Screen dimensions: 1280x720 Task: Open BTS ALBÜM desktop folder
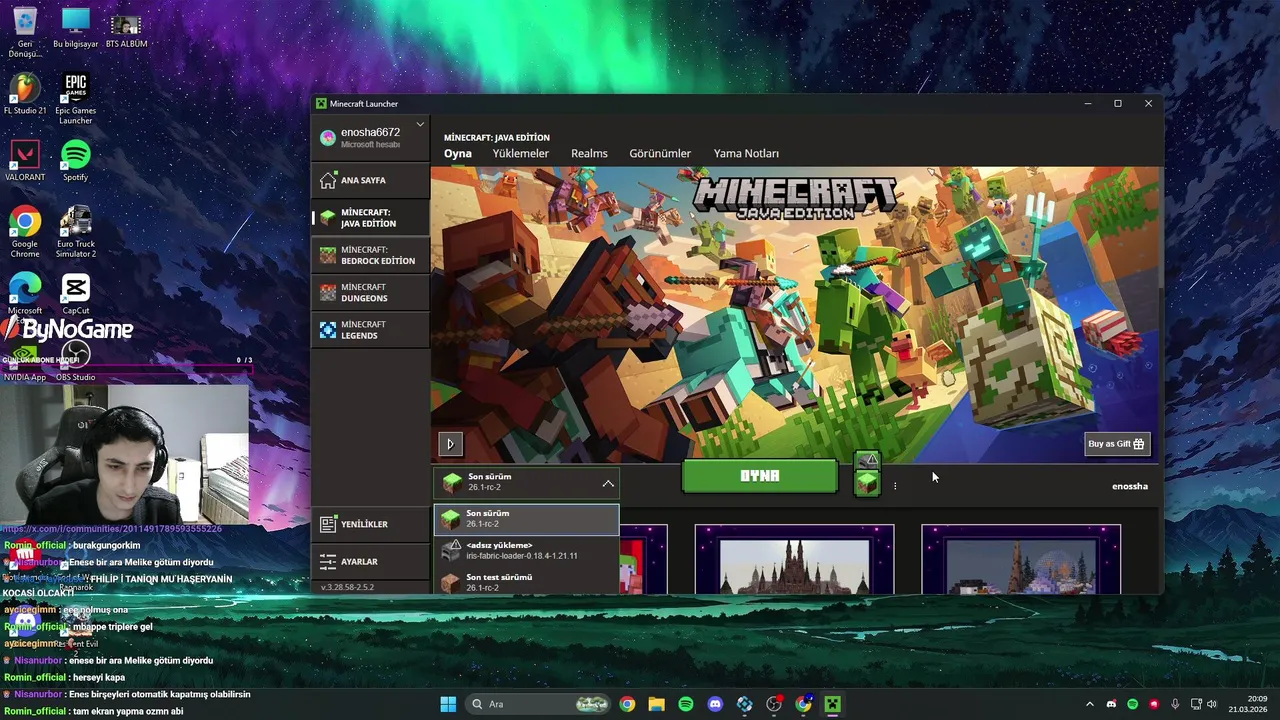(126, 28)
